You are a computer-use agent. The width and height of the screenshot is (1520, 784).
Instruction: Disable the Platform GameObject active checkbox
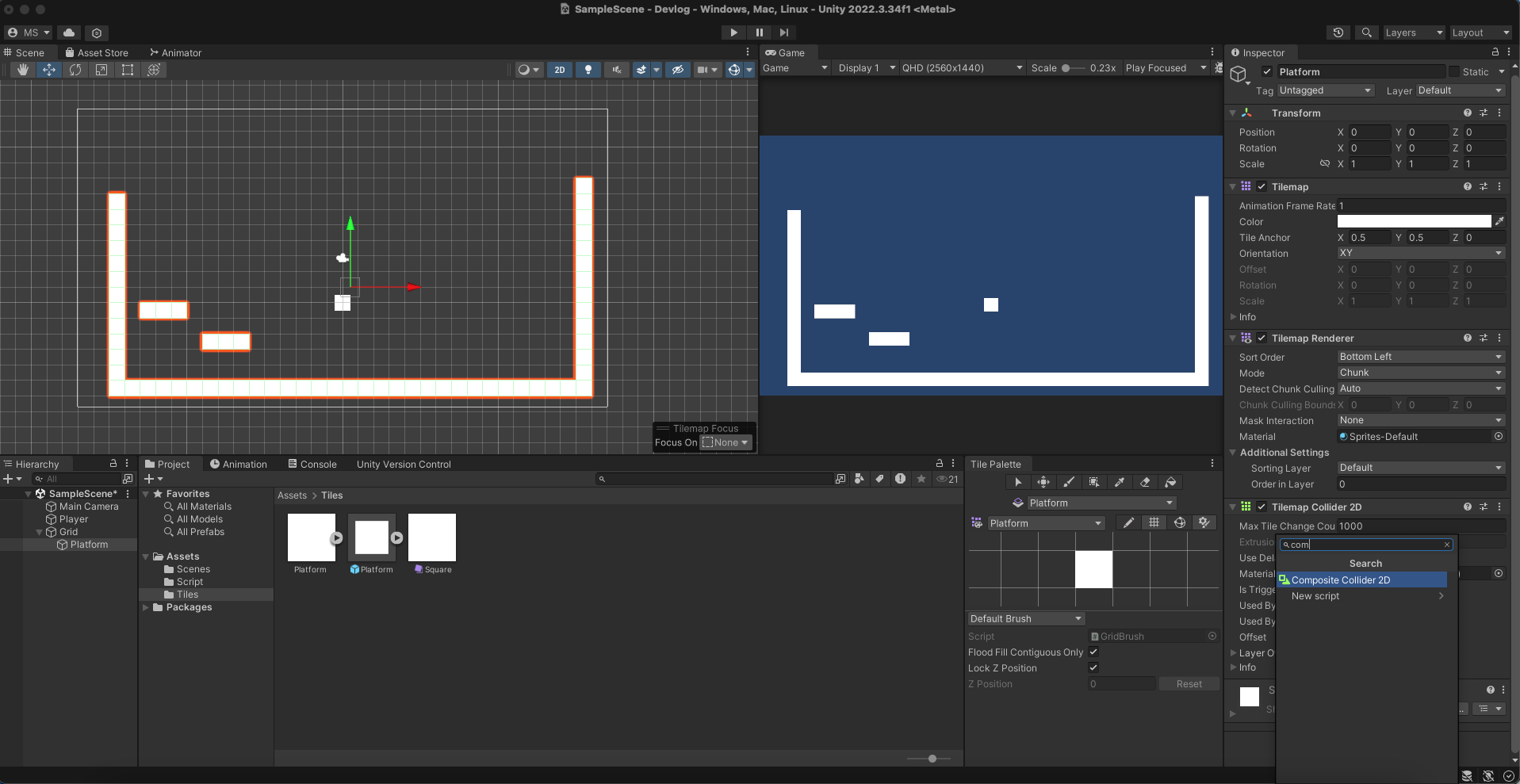[1267, 71]
